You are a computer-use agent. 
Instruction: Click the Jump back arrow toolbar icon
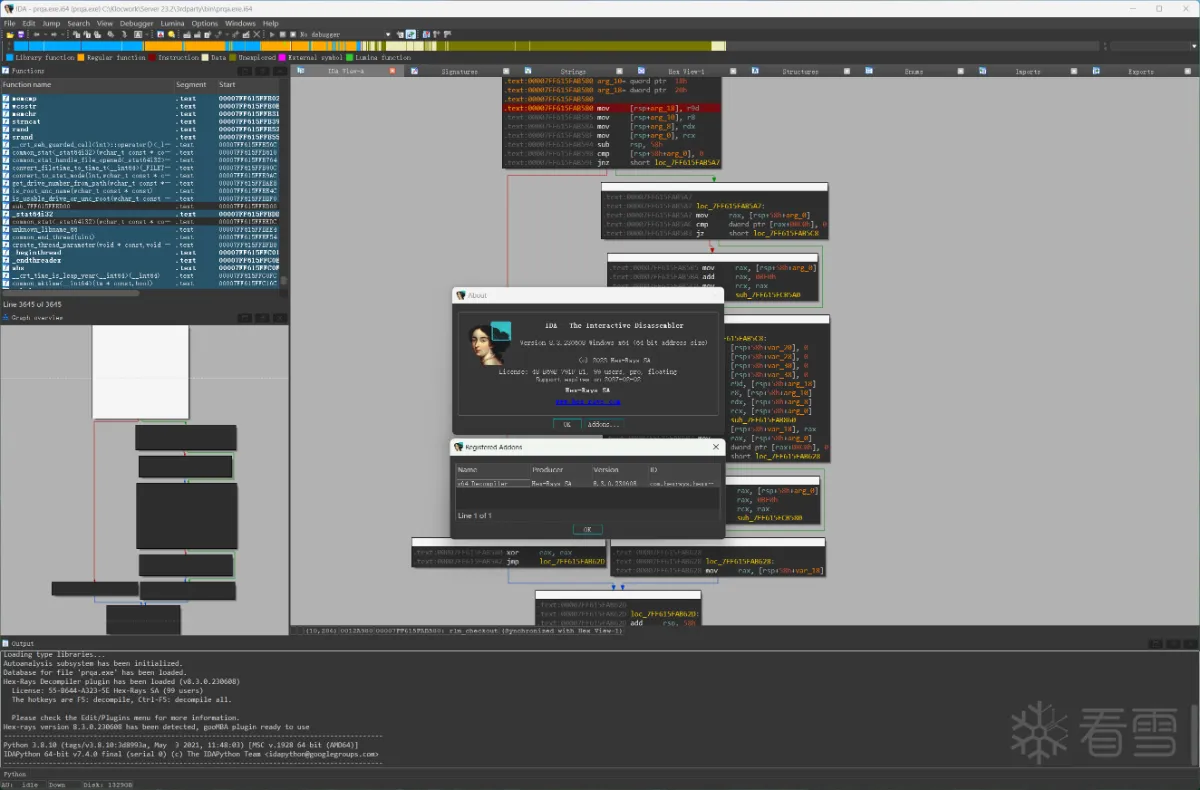(36, 34)
